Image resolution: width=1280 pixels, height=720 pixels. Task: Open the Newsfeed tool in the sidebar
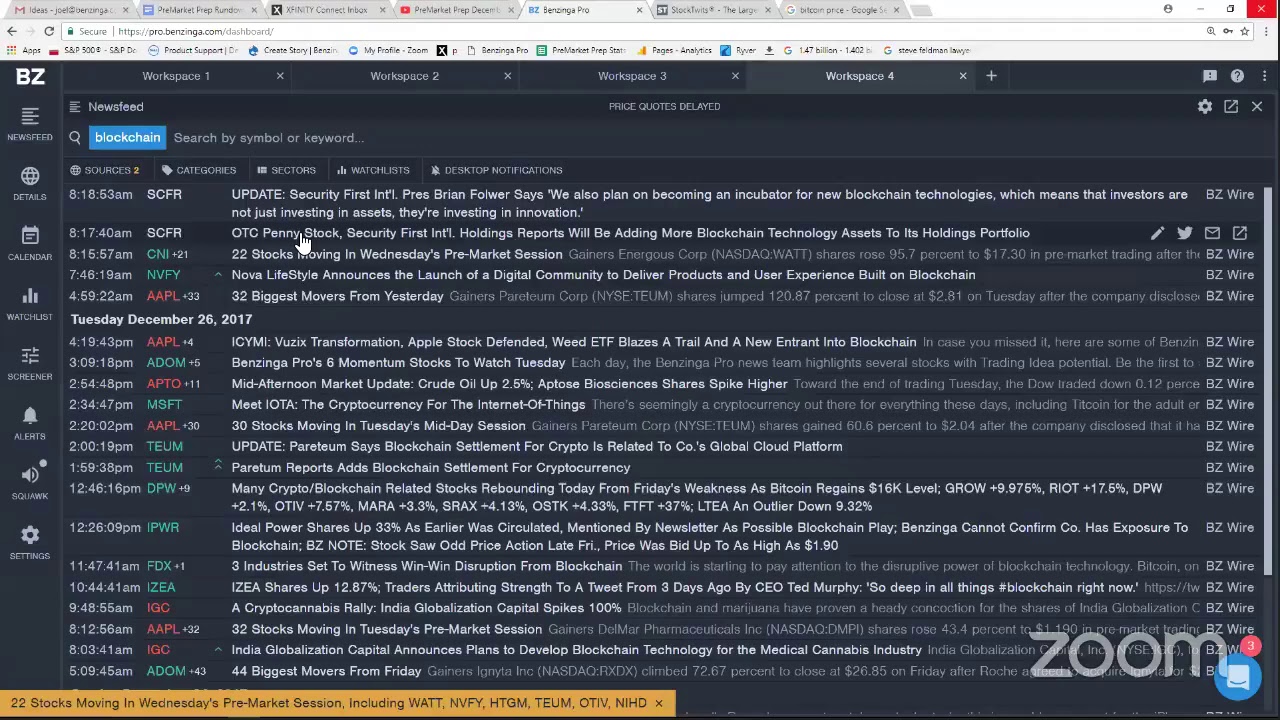coord(30,124)
